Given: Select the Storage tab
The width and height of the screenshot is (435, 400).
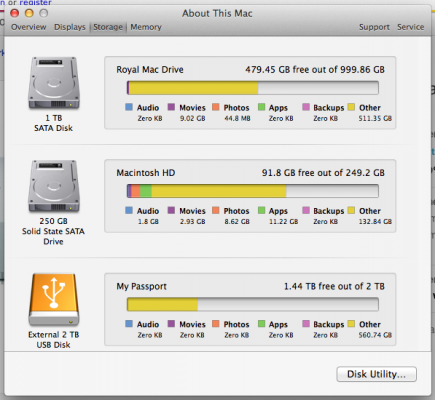Looking at the screenshot, I should [108, 27].
